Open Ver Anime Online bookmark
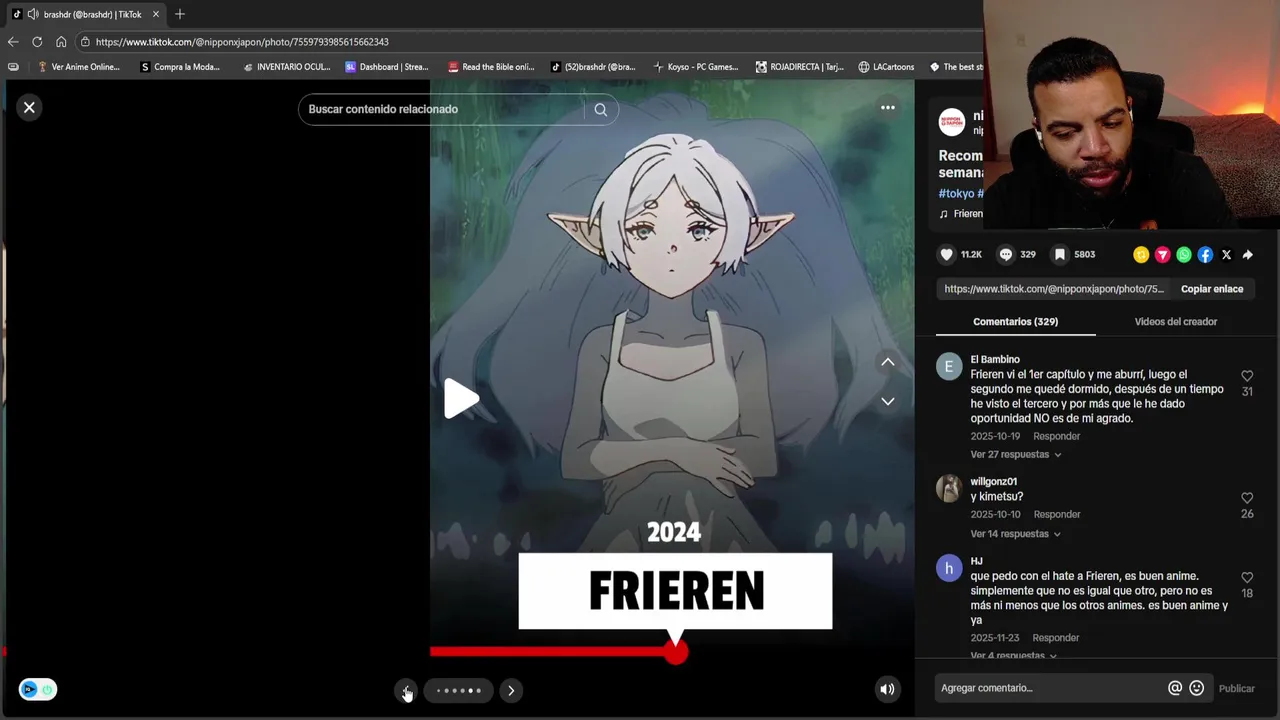 pos(78,67)
